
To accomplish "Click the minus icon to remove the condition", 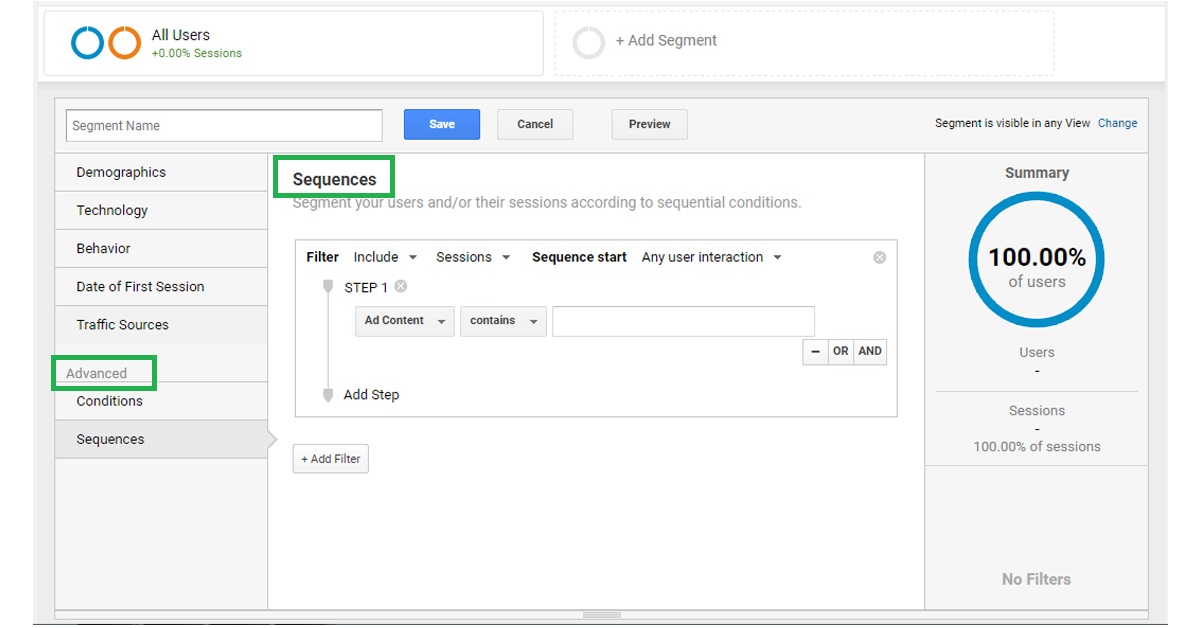I will 815,351.
